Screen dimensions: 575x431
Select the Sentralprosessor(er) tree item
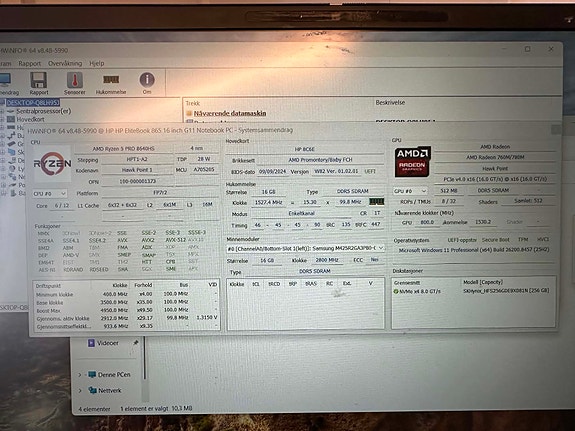[44, 111]
